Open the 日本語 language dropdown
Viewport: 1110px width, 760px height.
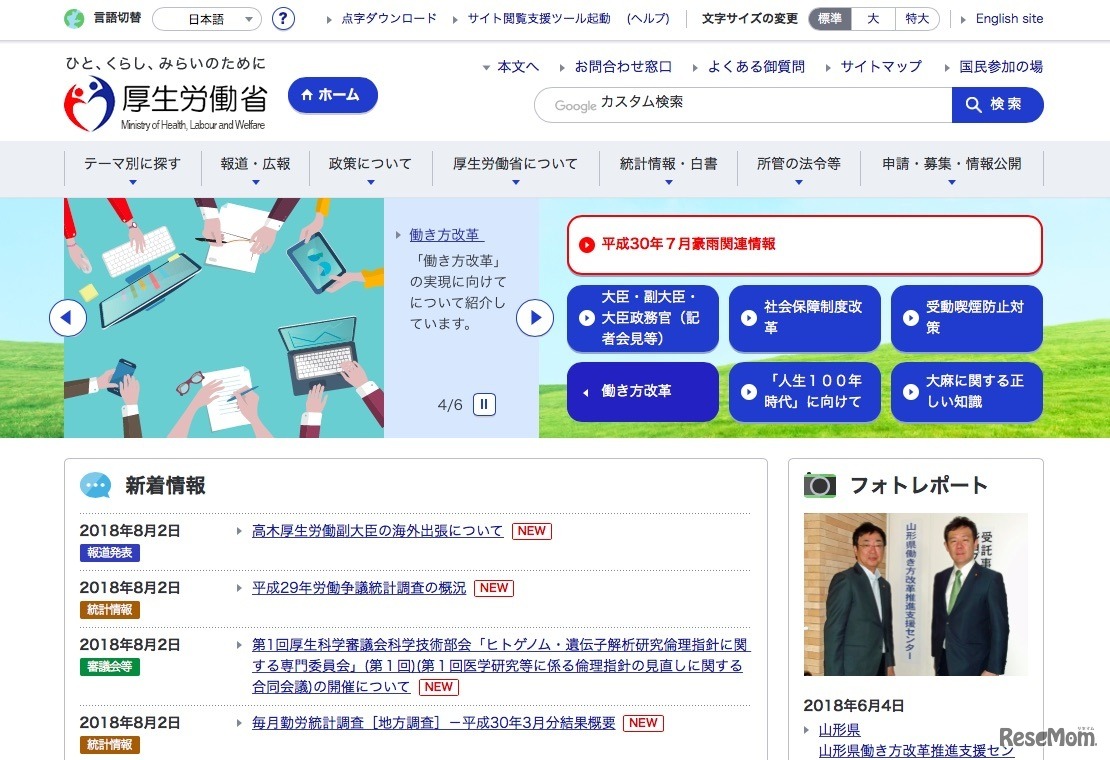207,18
